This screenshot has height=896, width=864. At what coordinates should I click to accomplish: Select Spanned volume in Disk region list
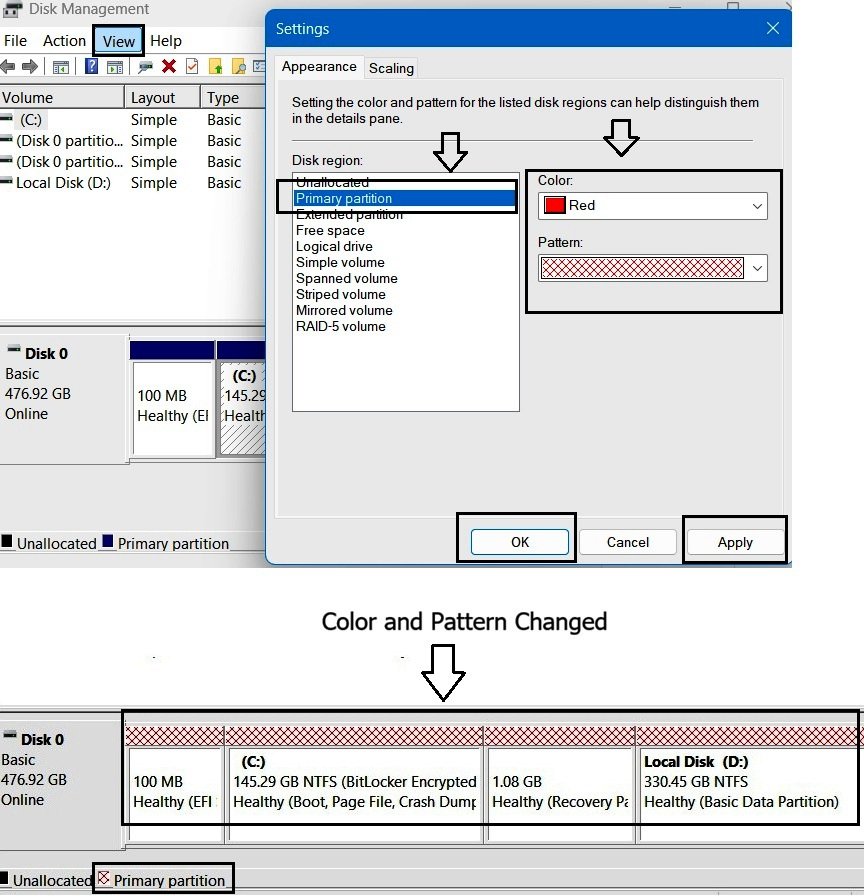(x=405, y=278)
